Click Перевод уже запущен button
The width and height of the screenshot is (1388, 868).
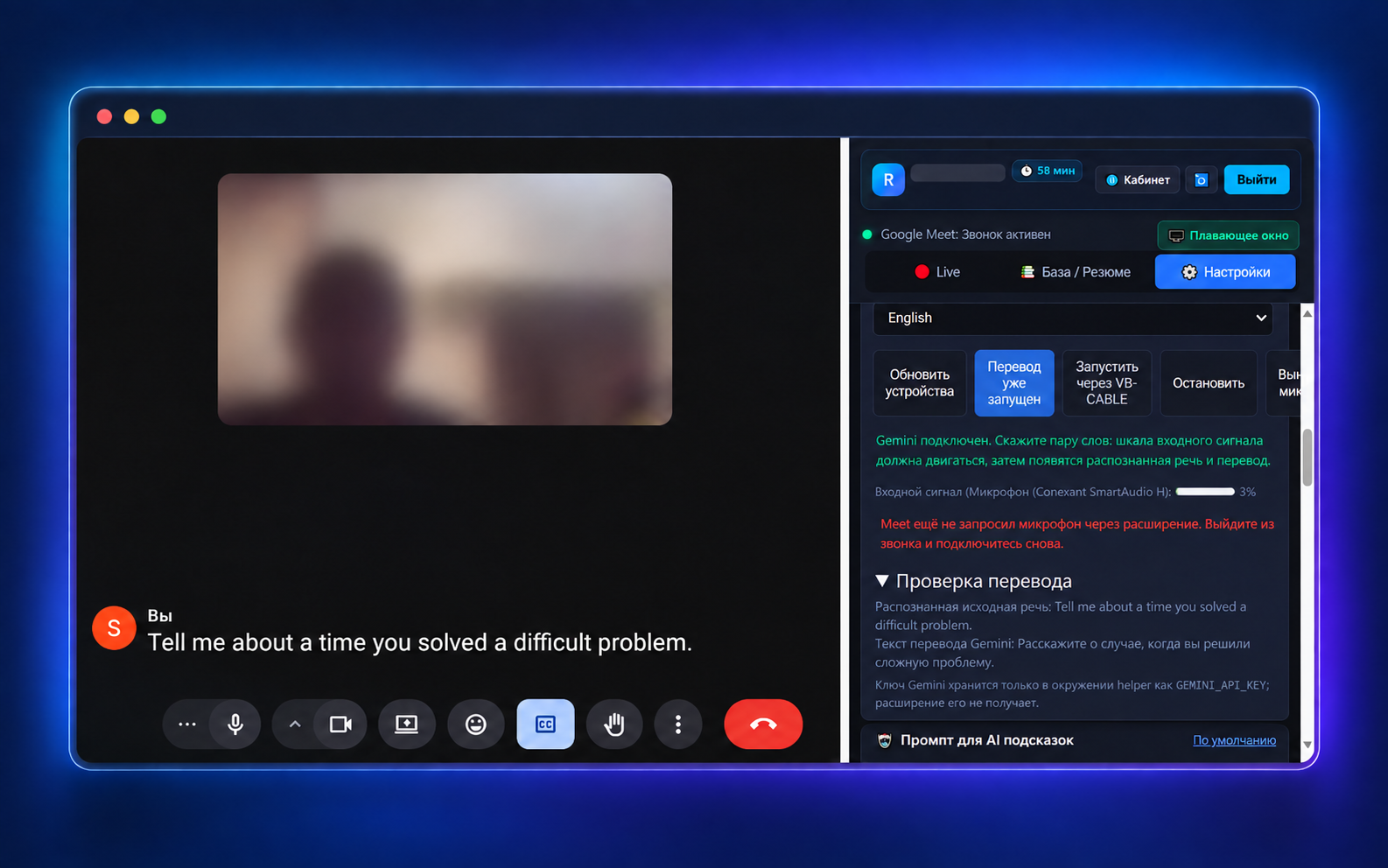1014,383
